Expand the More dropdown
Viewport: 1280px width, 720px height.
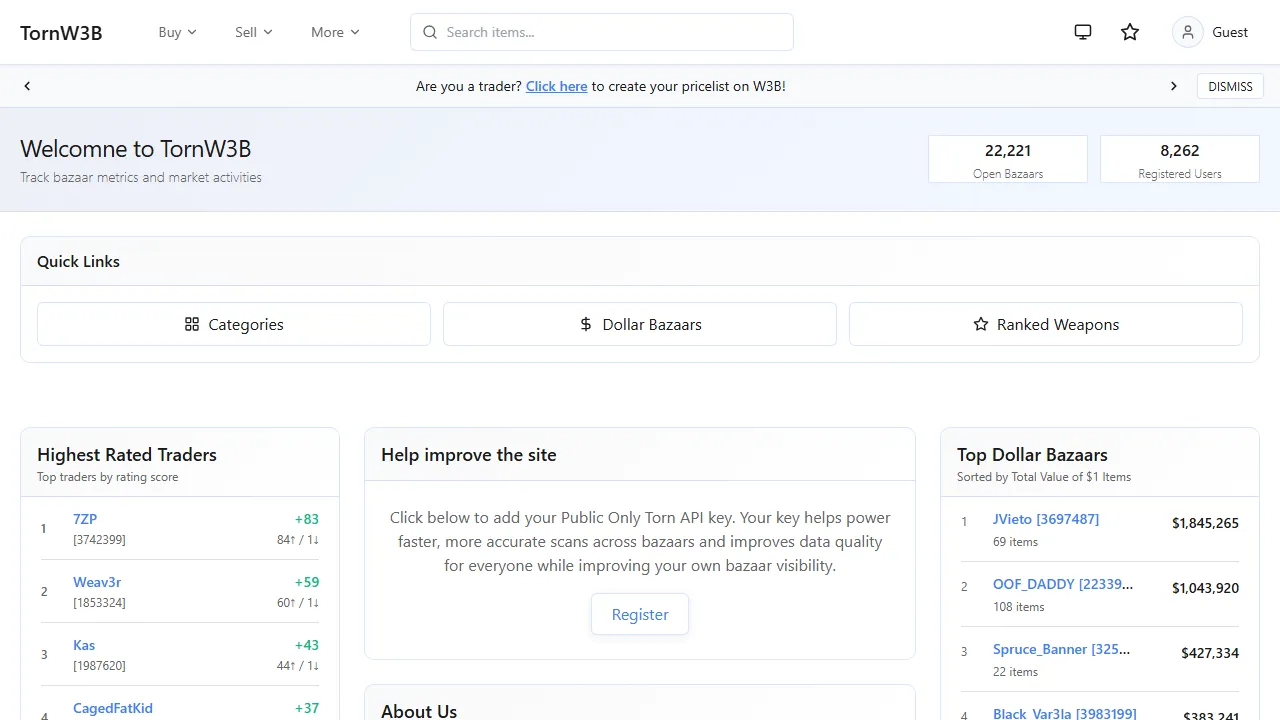pos(334,32)
